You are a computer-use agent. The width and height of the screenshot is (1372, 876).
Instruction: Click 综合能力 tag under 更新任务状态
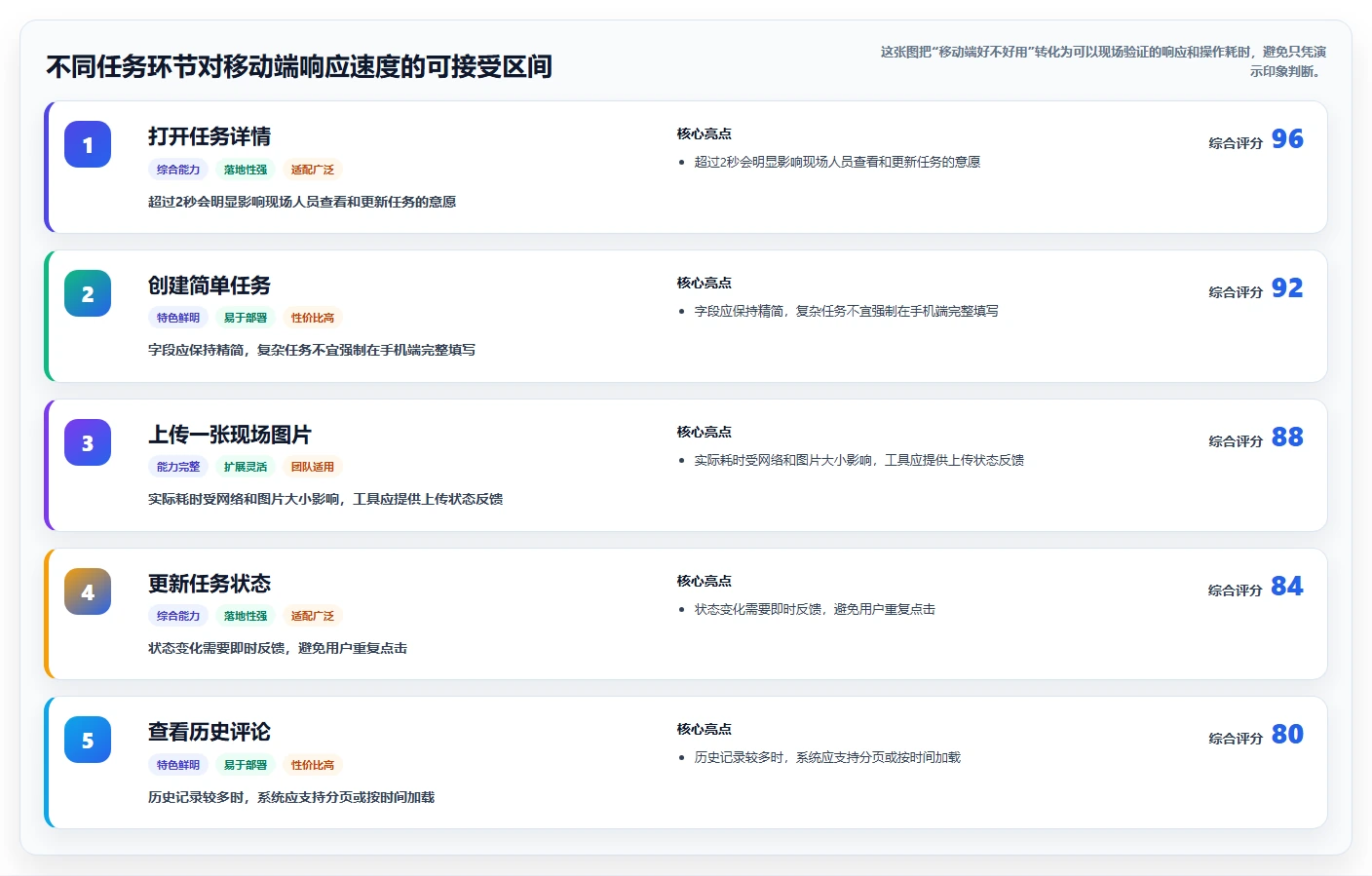point(178,616)
